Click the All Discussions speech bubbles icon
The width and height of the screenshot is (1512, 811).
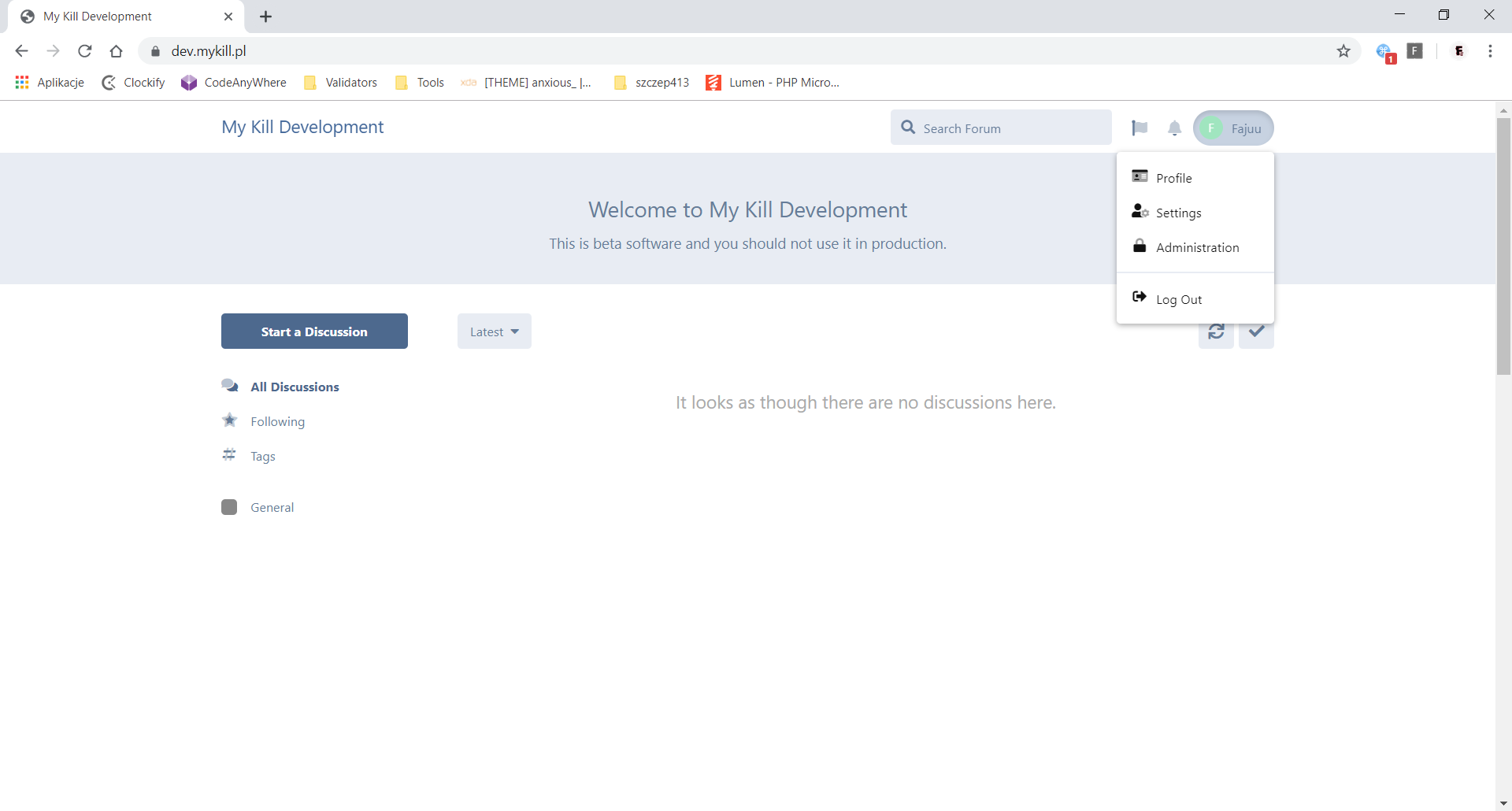pyautogui.click(x=228, y=385)
